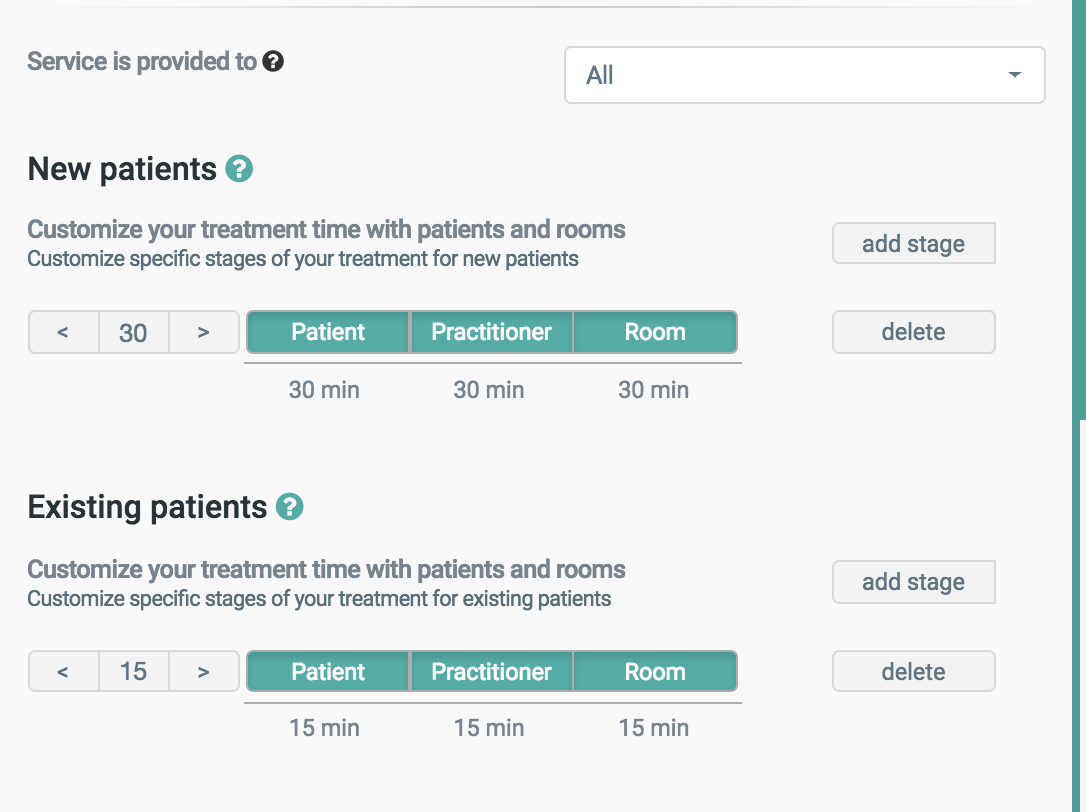Delete the existing patients 15 minute stage
Image resolution: width=1086 pixels, height=812 pixels.
[913, 672]
